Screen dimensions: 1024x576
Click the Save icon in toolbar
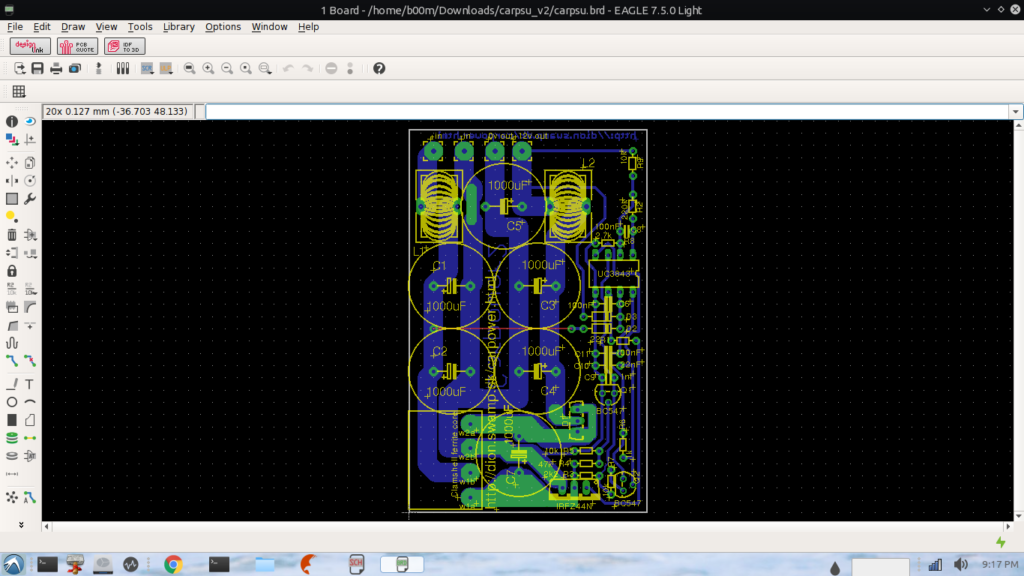click(x=37, y=69)
